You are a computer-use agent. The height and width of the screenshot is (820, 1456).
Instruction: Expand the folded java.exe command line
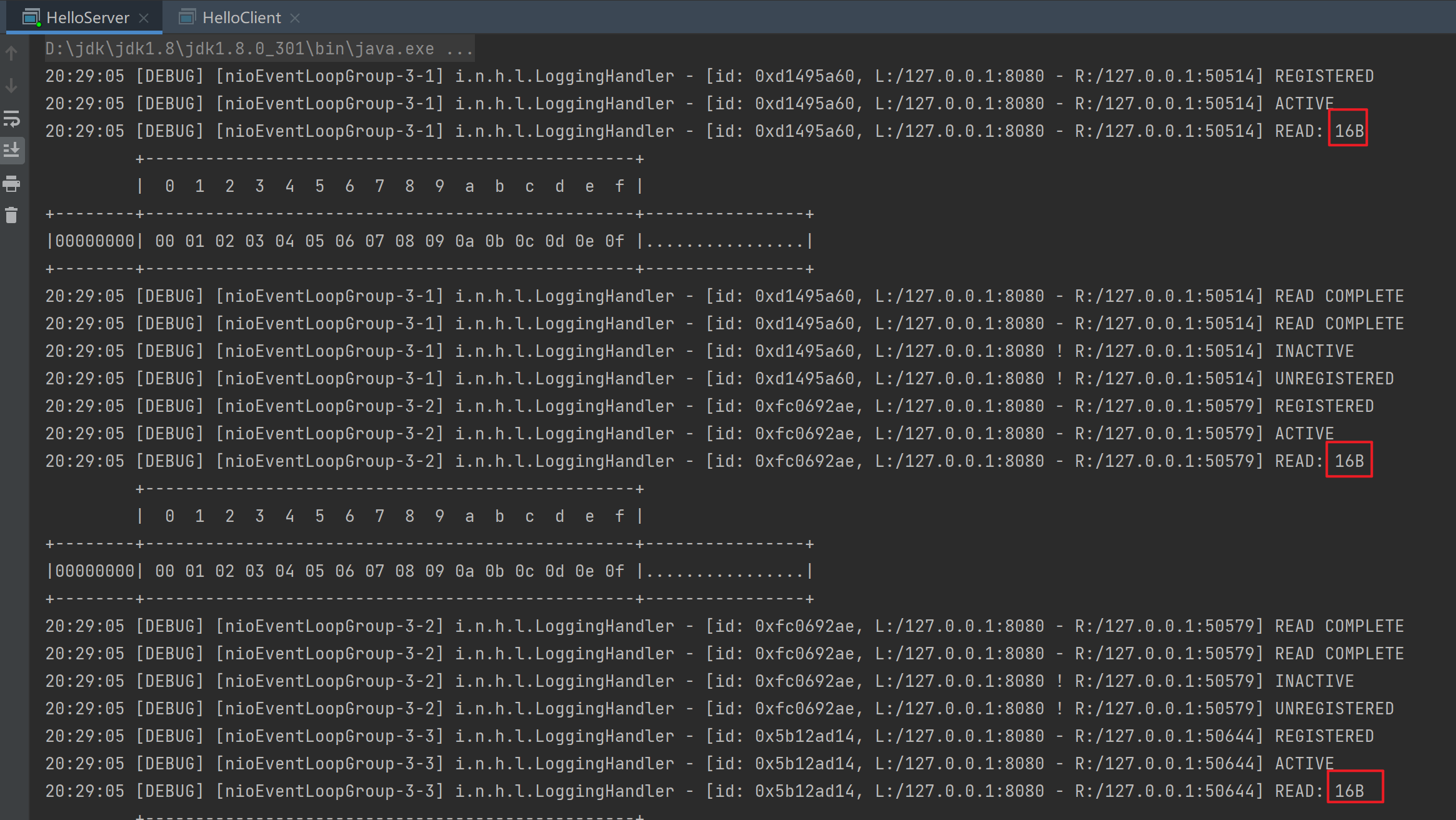pyautogui.click(x=459, y=49)
